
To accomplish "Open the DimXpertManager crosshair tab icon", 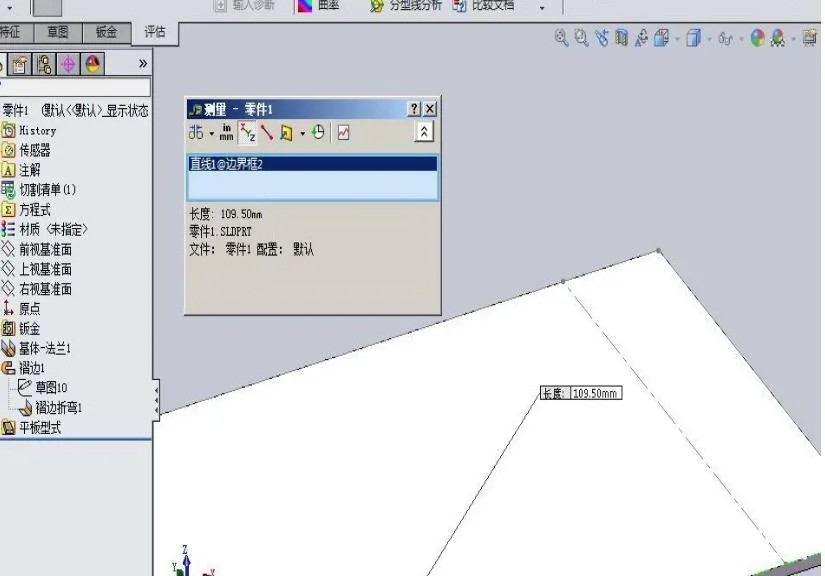I will [68, 64].
